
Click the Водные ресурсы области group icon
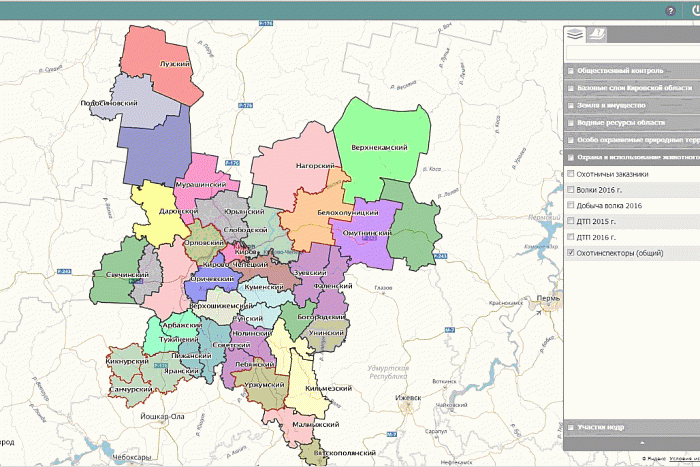[571, 123]
